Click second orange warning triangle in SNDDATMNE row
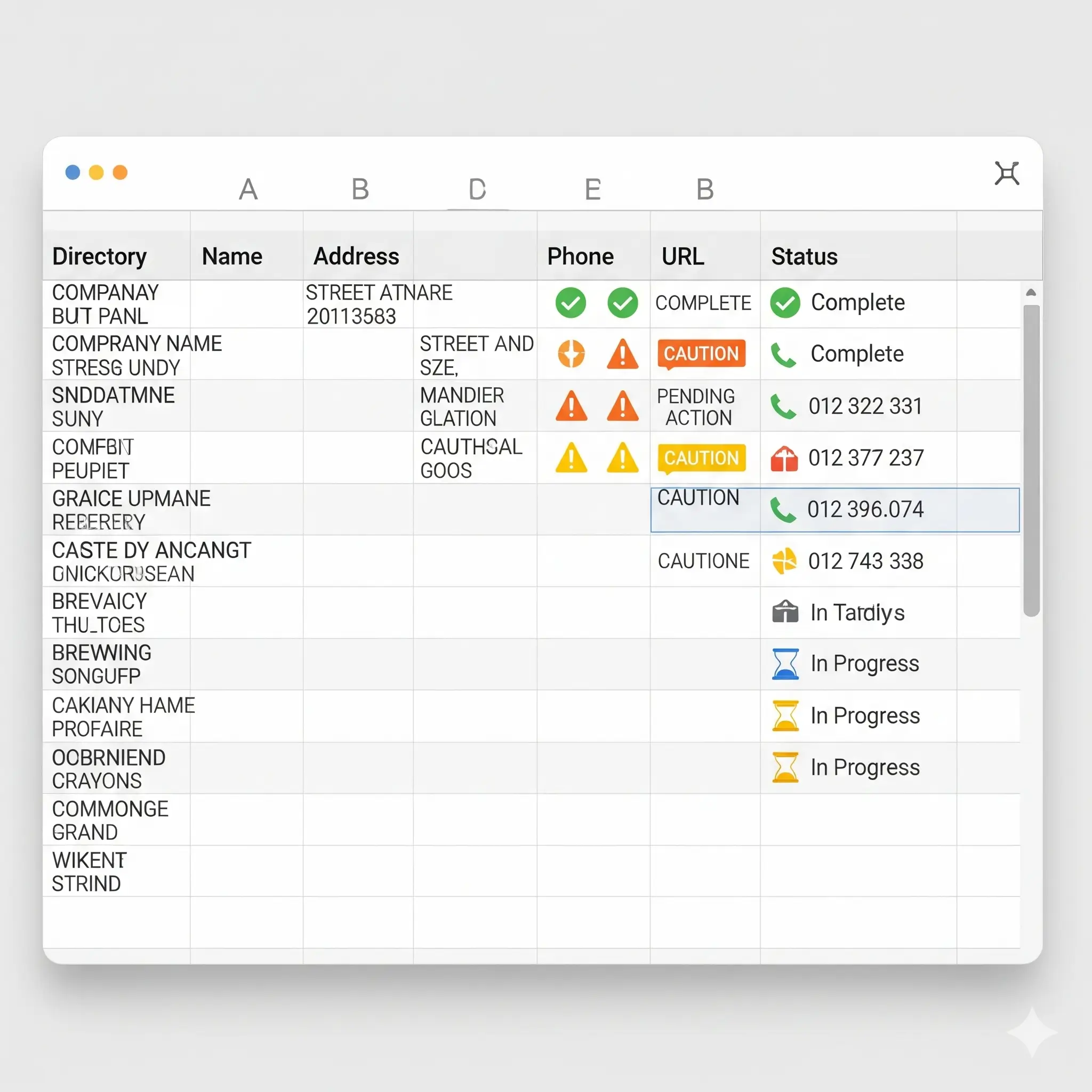Image resolution: width=1092 pixels, height=1092 pixels. pos(622,406)
